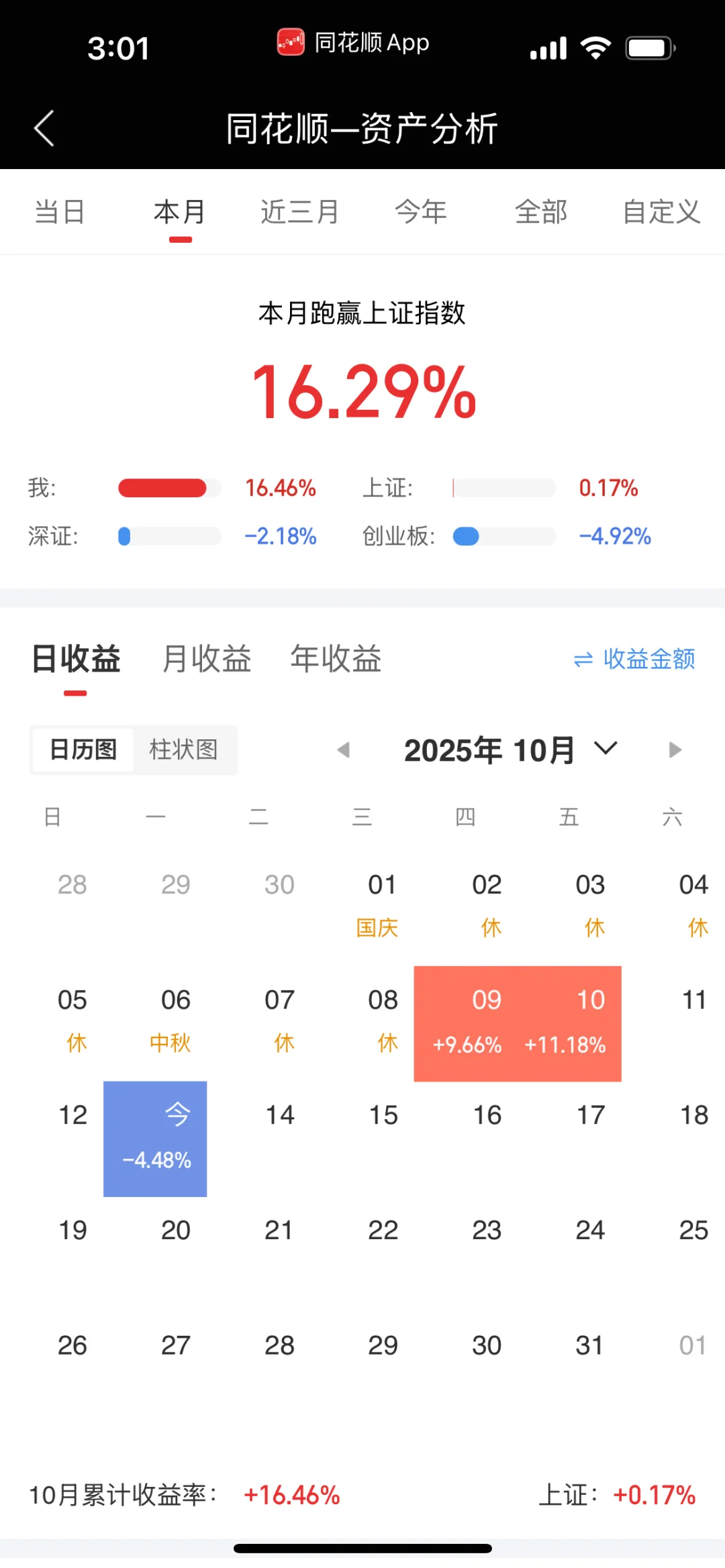725x1568 pixels.
Task: Switch to the 近三月 tab
Action: point(299,212)
